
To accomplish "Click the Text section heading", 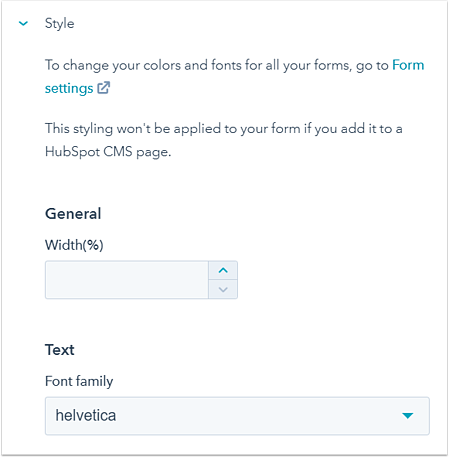I will pos(60,350).
